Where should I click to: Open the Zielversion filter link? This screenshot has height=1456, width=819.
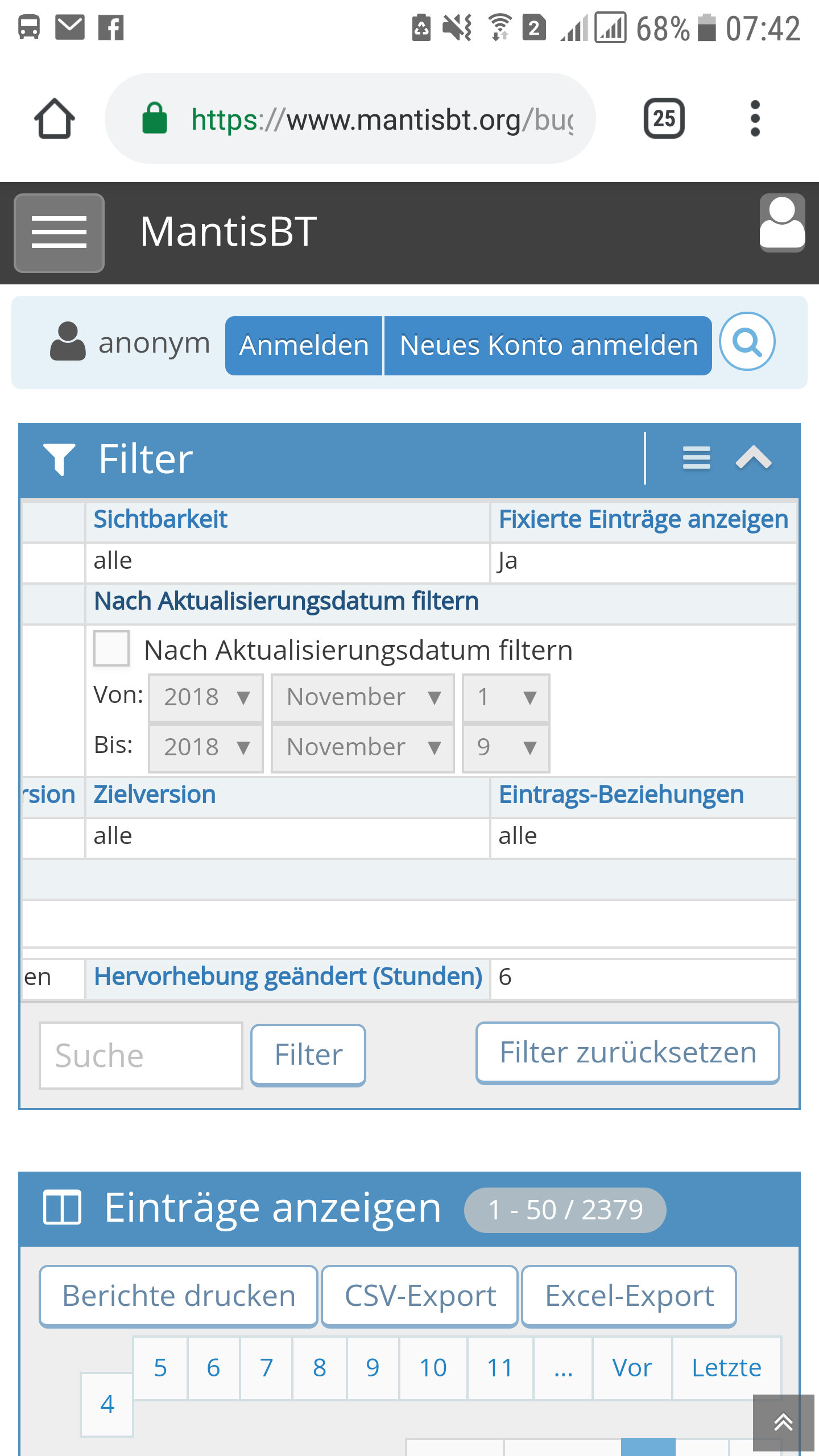(155, 795)
